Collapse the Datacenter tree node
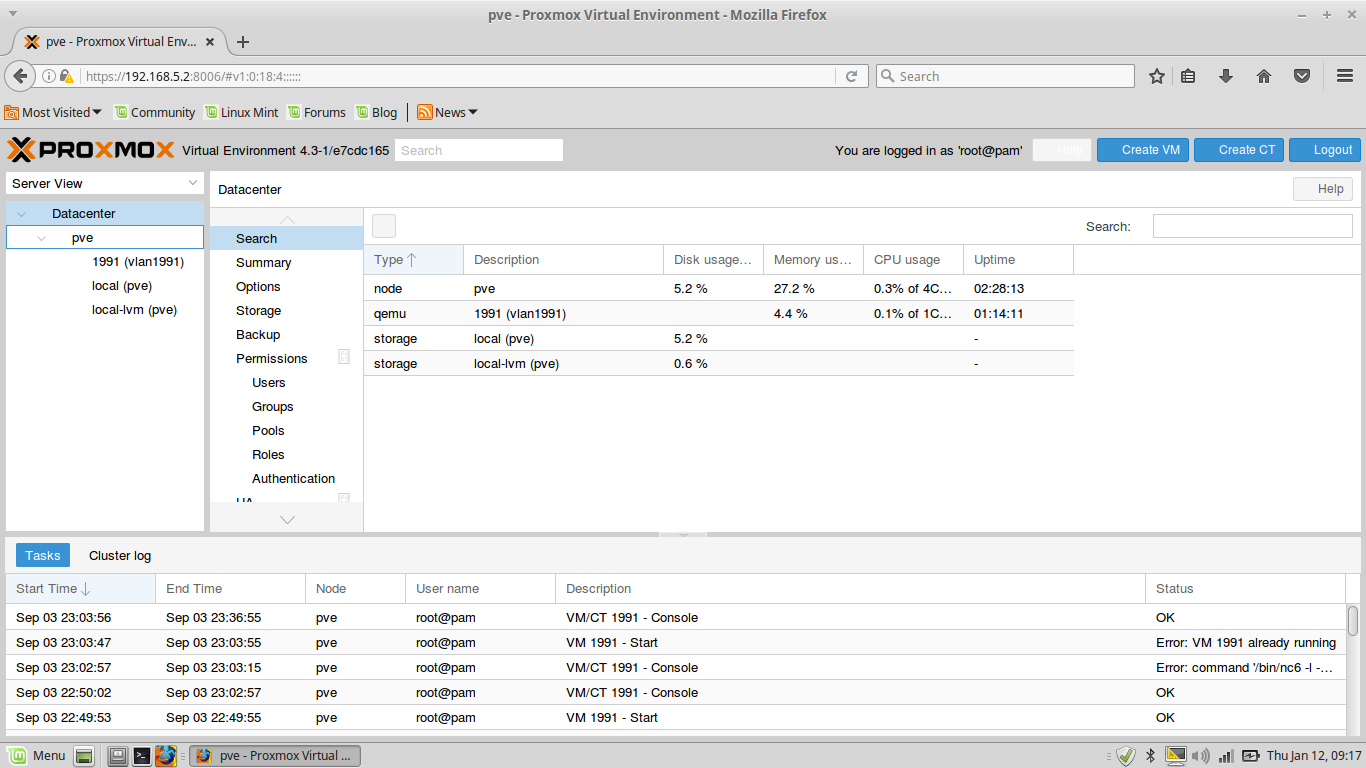The height and width of the screenshot is (768, 1366). 22,214
